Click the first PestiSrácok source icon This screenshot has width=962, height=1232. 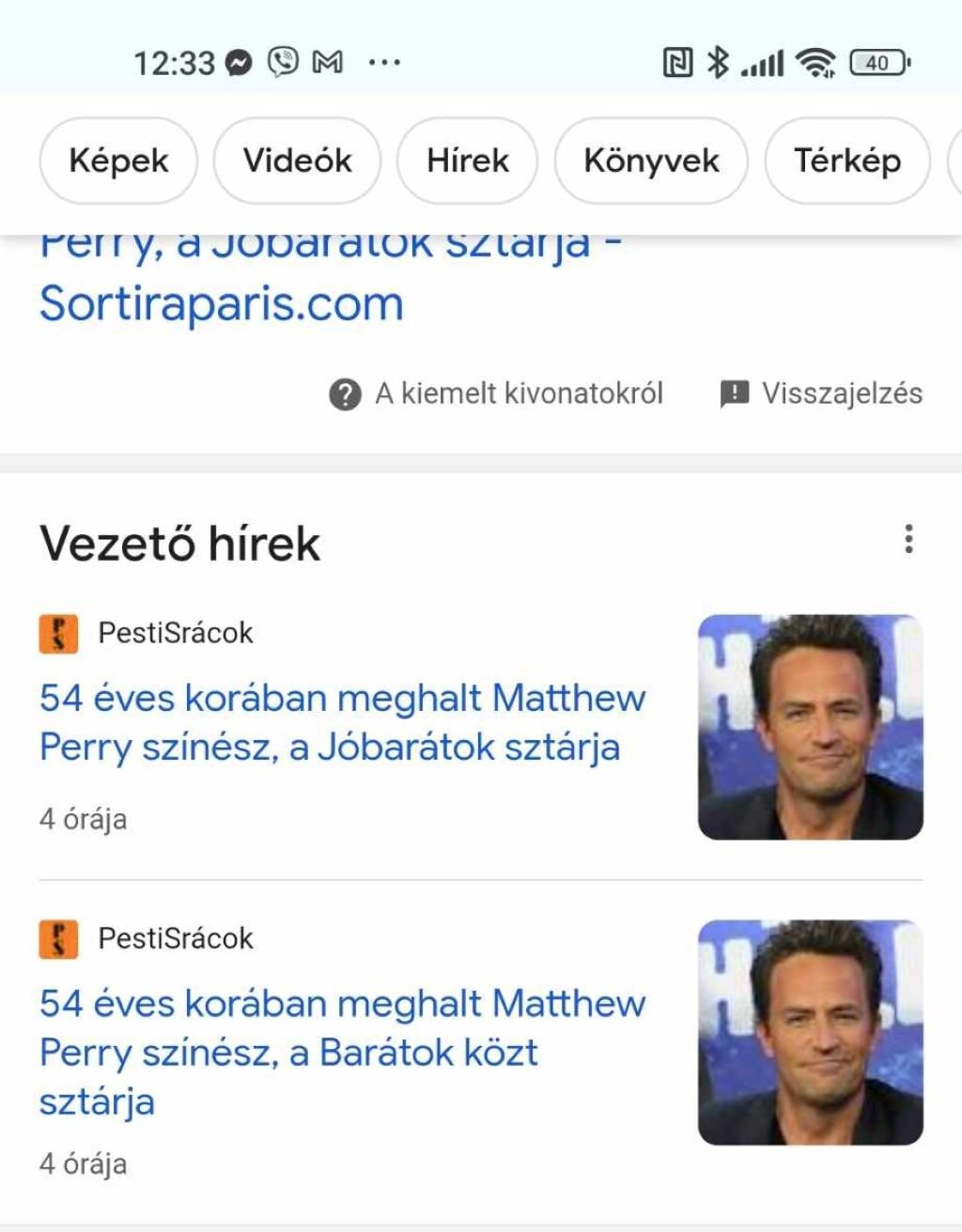[58, 633]
